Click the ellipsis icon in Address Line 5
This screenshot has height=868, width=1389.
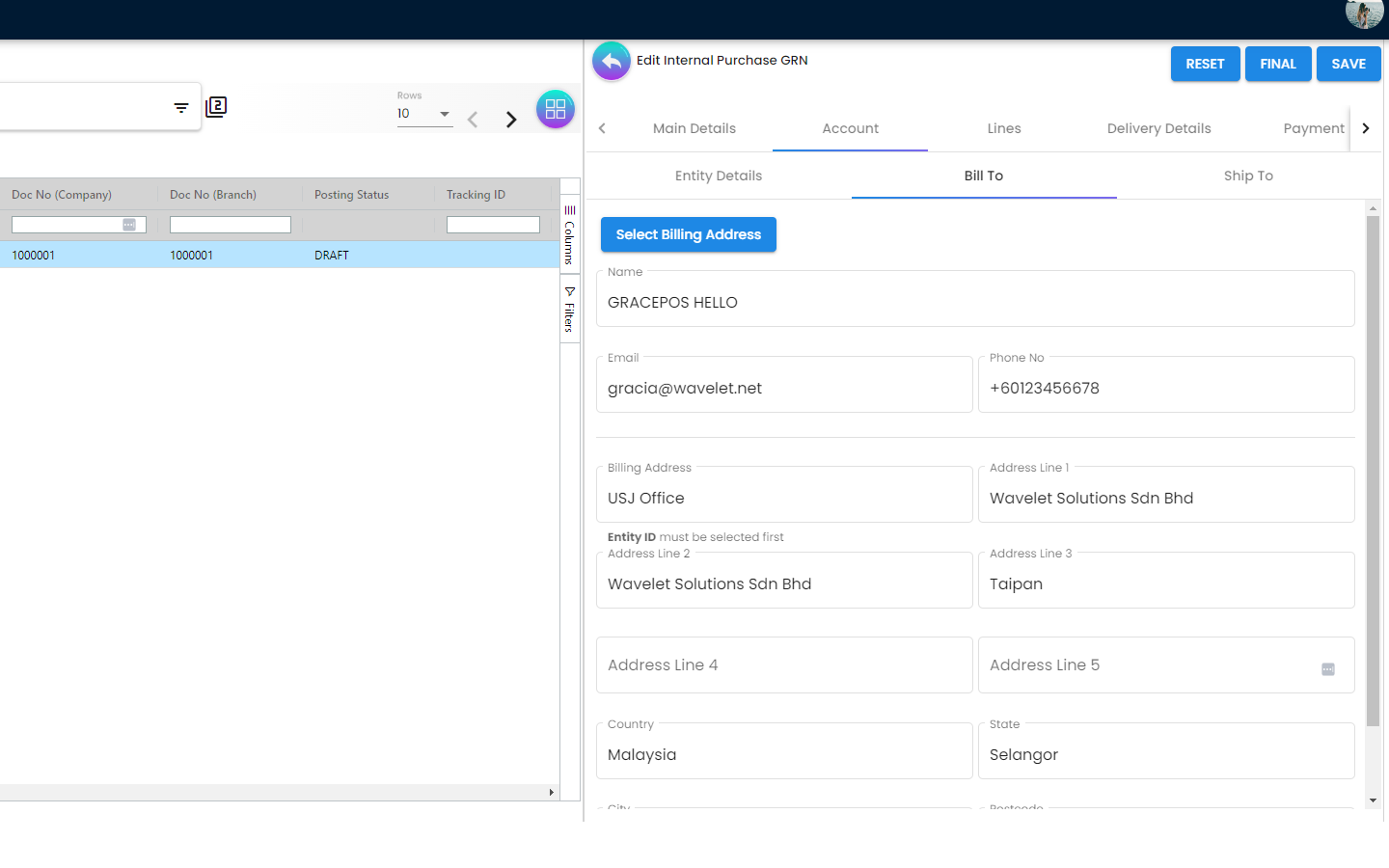coord(1327,669)
